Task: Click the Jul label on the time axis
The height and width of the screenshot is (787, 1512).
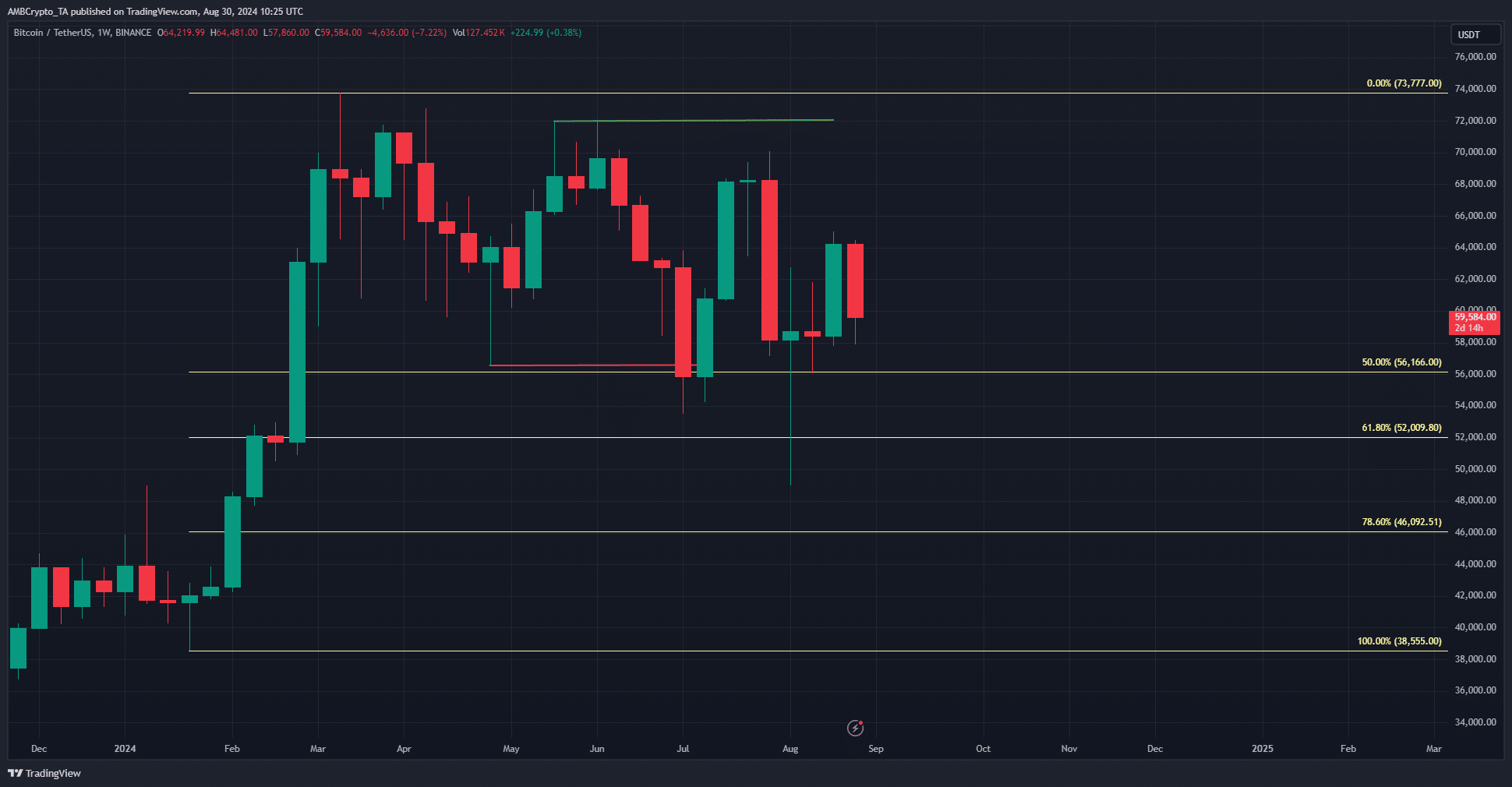Action: click(x=683, y=749)
